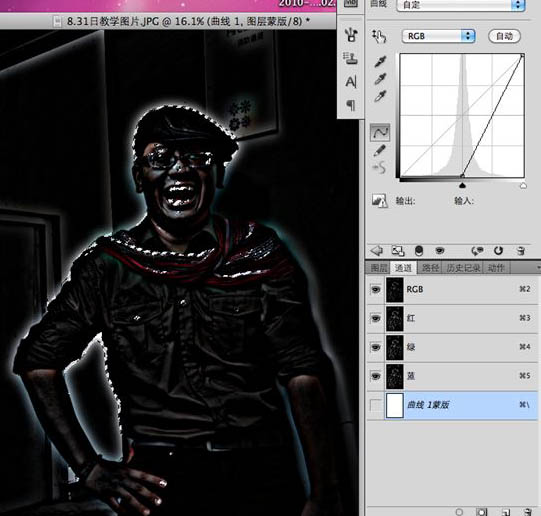Pick the black point eyedropper
Screen dimensions: 541x516
pyautogui.click(x=380, y=62)
